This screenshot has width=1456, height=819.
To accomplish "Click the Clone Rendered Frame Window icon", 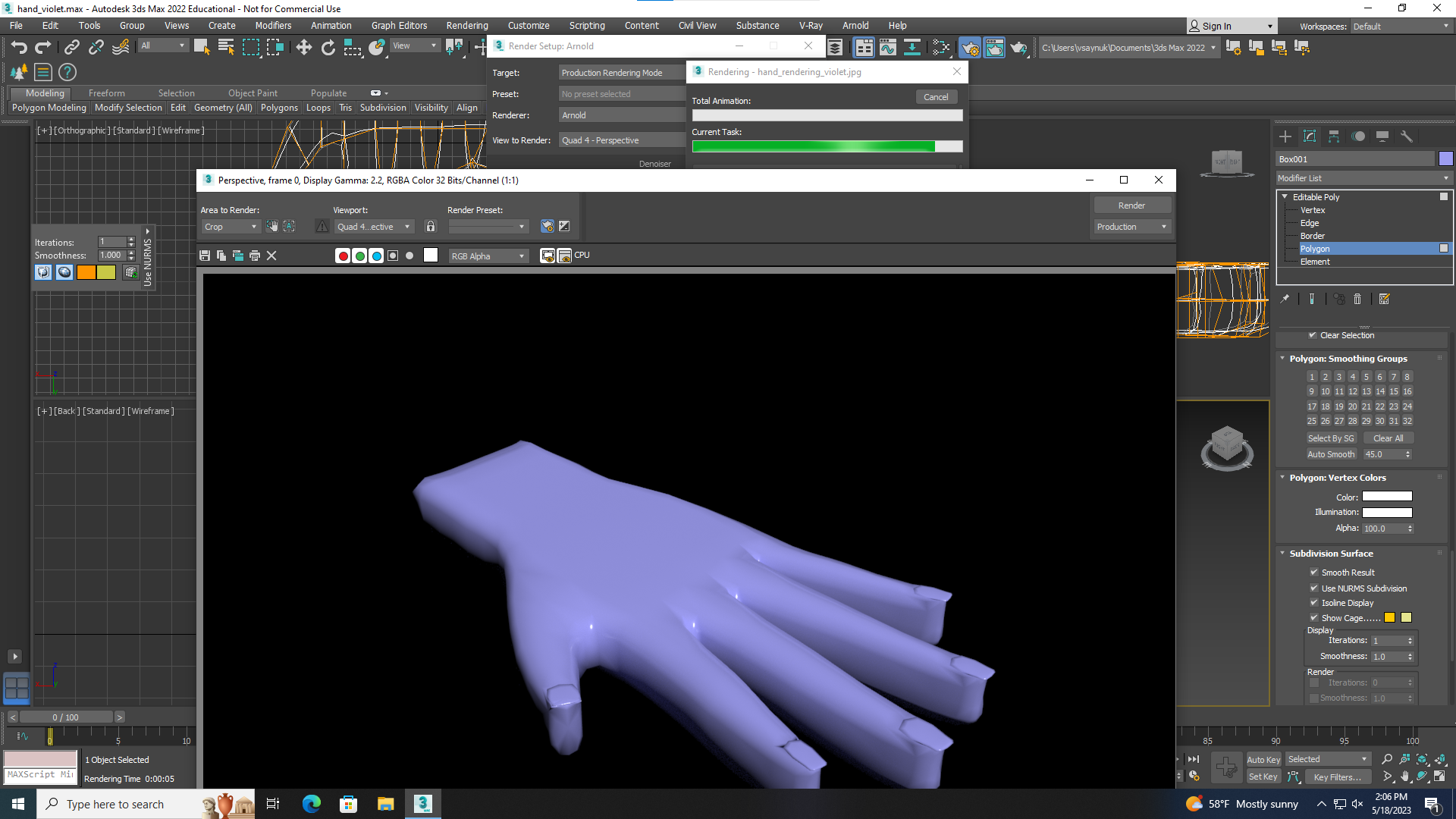I will click(238, 256).
